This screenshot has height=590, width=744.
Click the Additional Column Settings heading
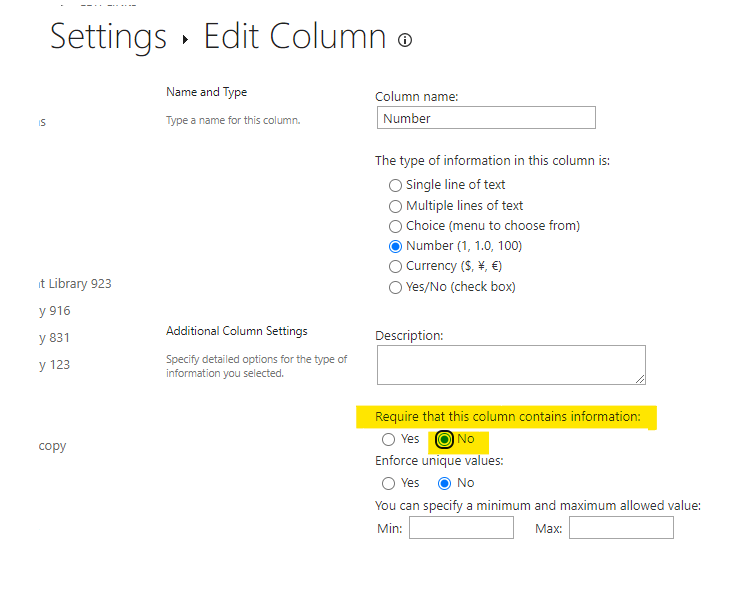(x=237, y=331)
